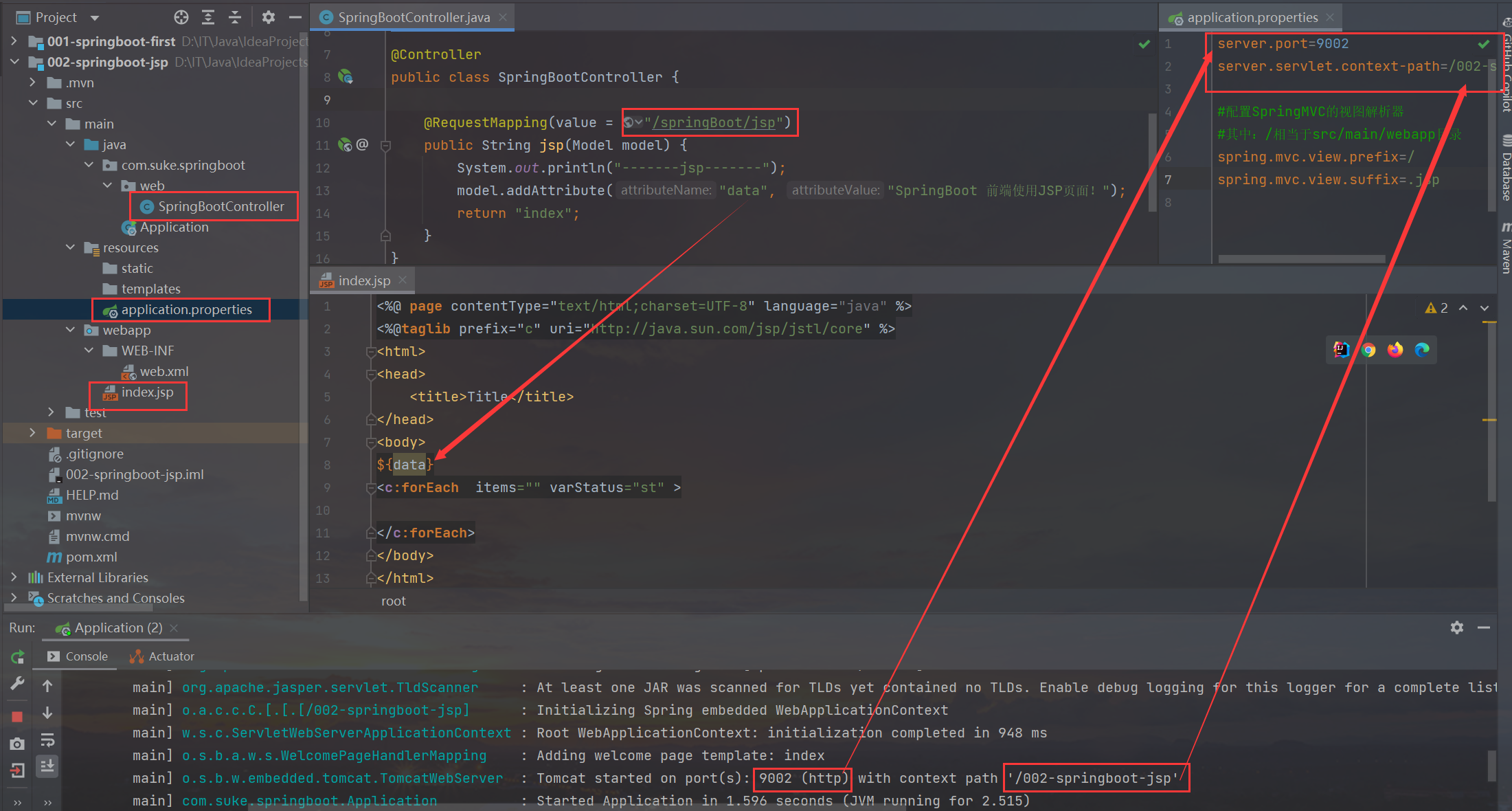This screenshot has width=1512, height=811.
Task: Toggle fold marker on jsp method line
Action: coord(386,145)
